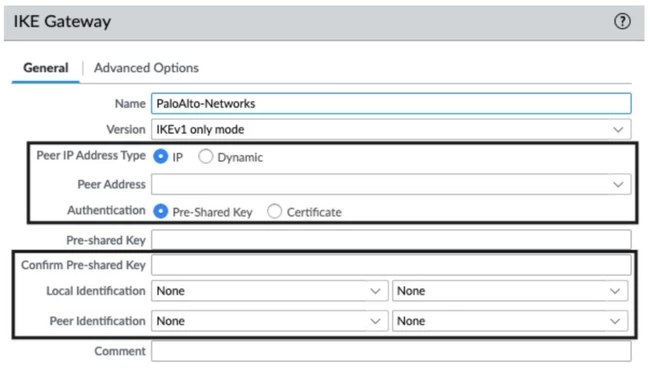Select the Dynamic peer address type
The image size is (650, 376).
coord(206,157)
